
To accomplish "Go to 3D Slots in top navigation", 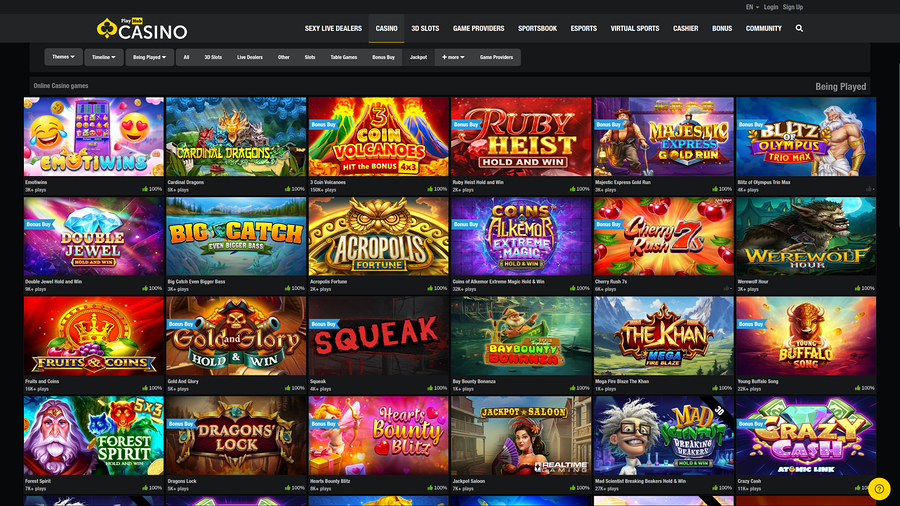I will click(x=425, y=28).
